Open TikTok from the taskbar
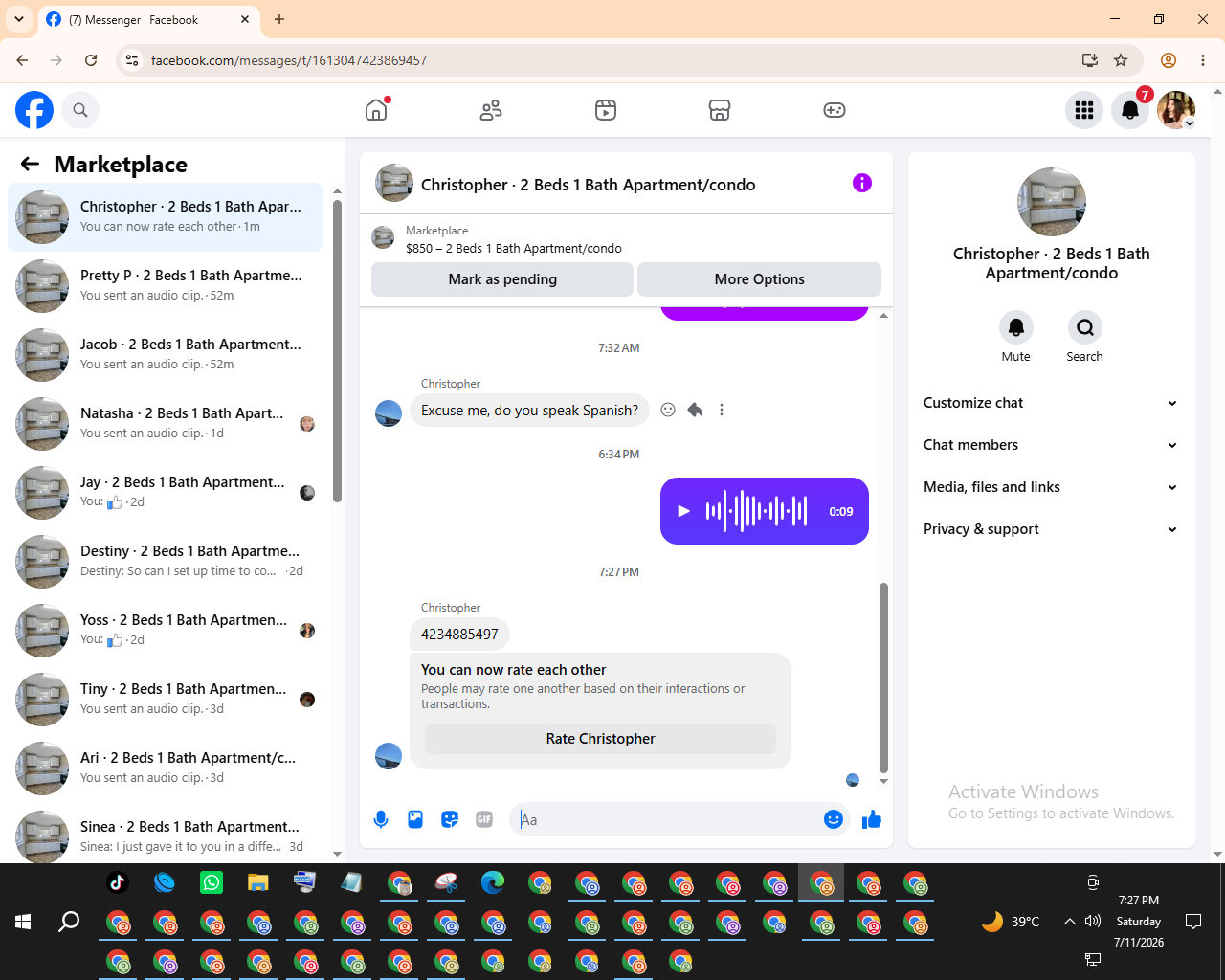The width and height of the screenshot is (1225, 980). 118,882
